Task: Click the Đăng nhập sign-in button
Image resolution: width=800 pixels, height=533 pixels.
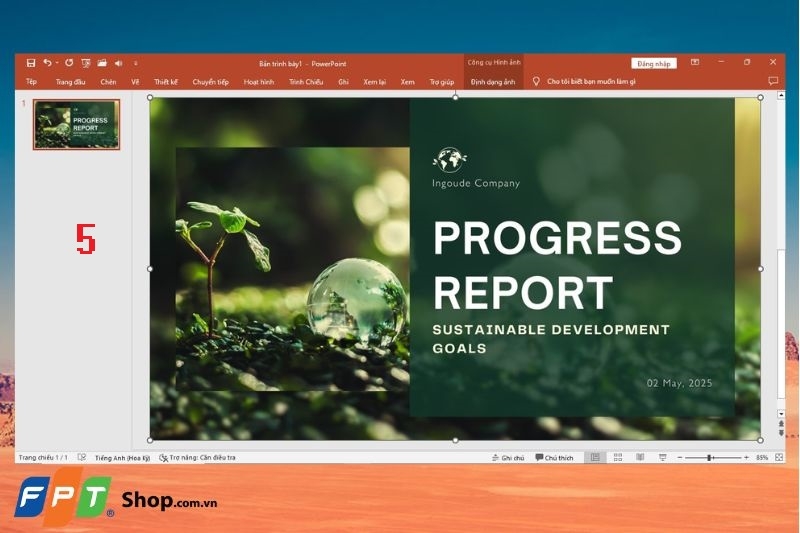Action: [x=654, y=63]
